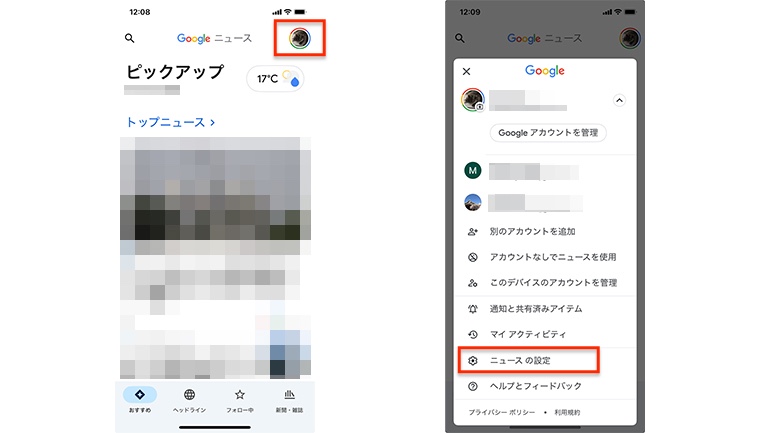Open このデバイスのアカウントを管理
This screenshot has height=433, width=770.
545,283
